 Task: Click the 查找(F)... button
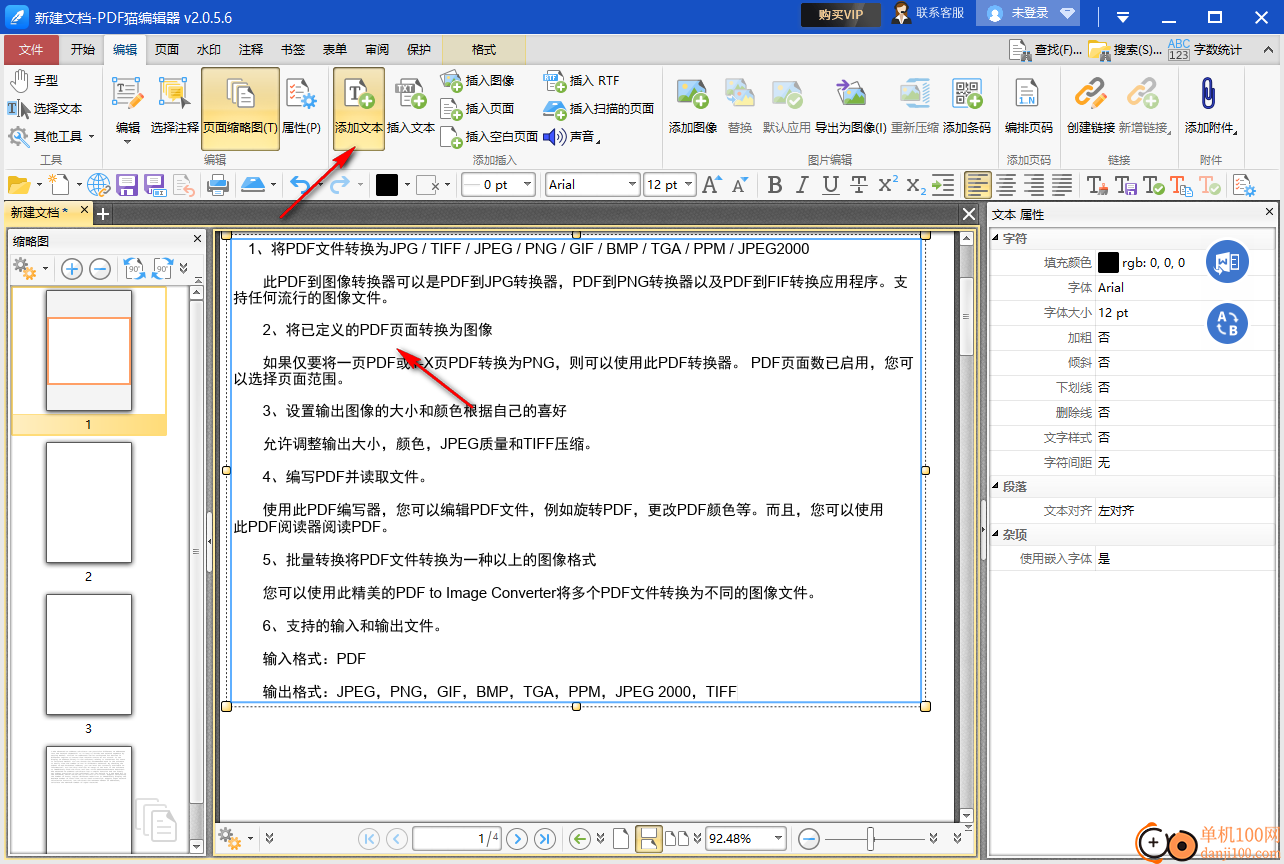(x=1046, y=49)
